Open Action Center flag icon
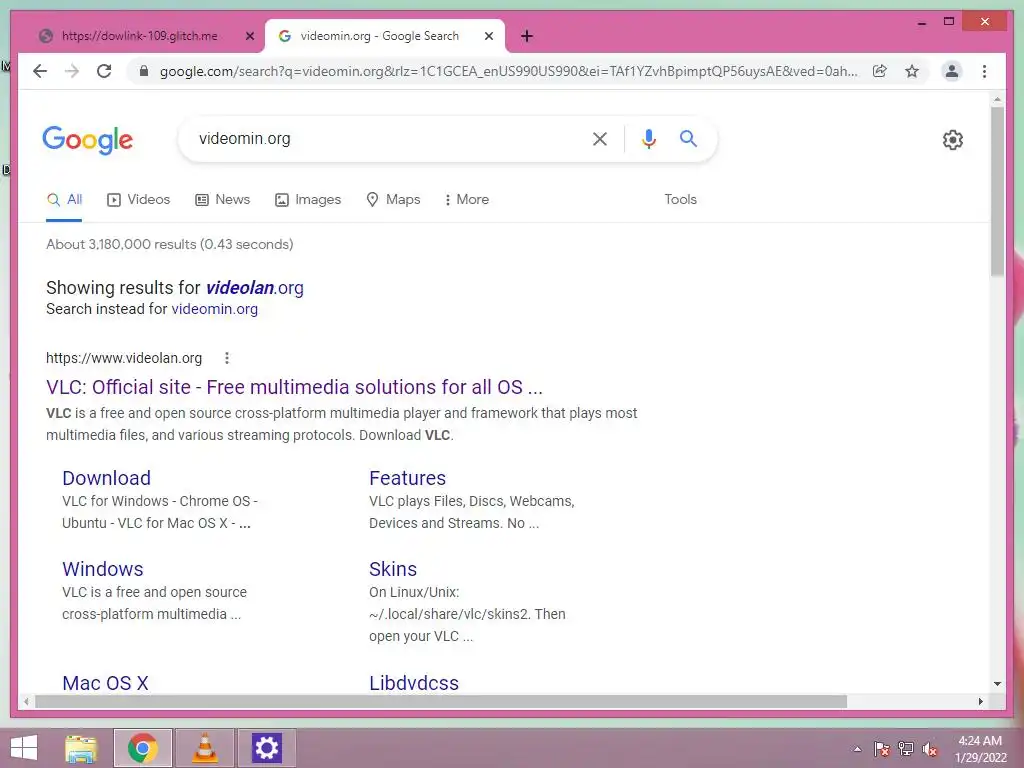 (x=881, y=749)
